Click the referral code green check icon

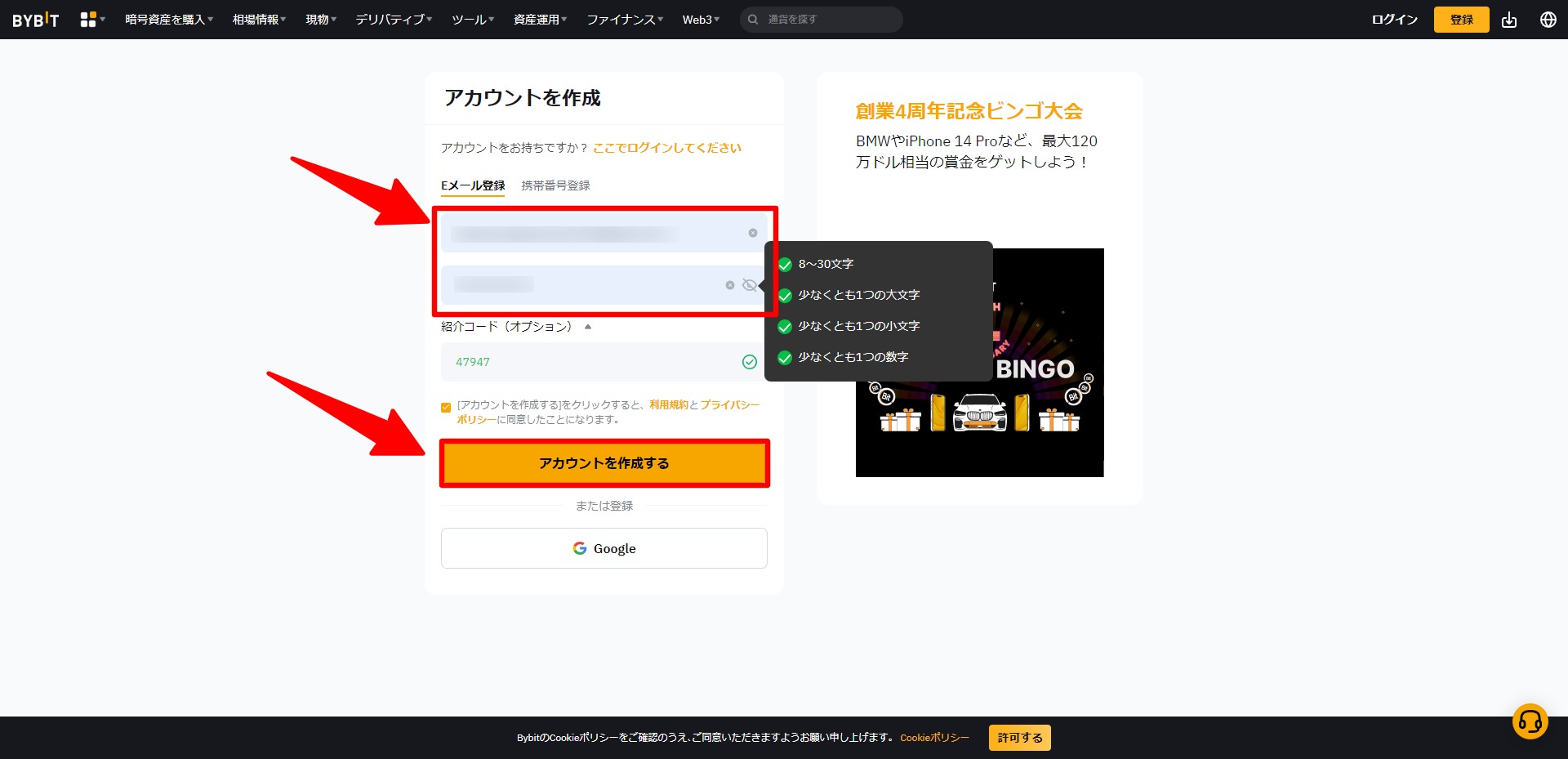point(749,362)
